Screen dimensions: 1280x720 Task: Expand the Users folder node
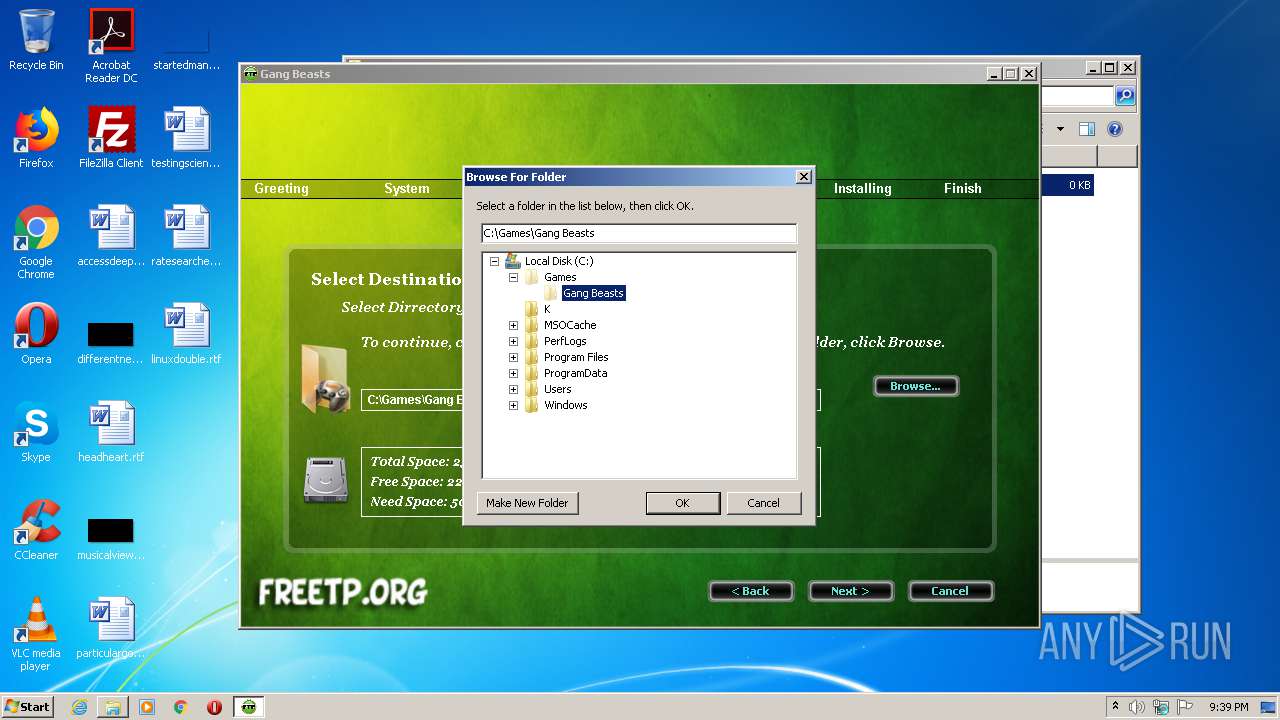pyautogui.click(x=513, y=389)
